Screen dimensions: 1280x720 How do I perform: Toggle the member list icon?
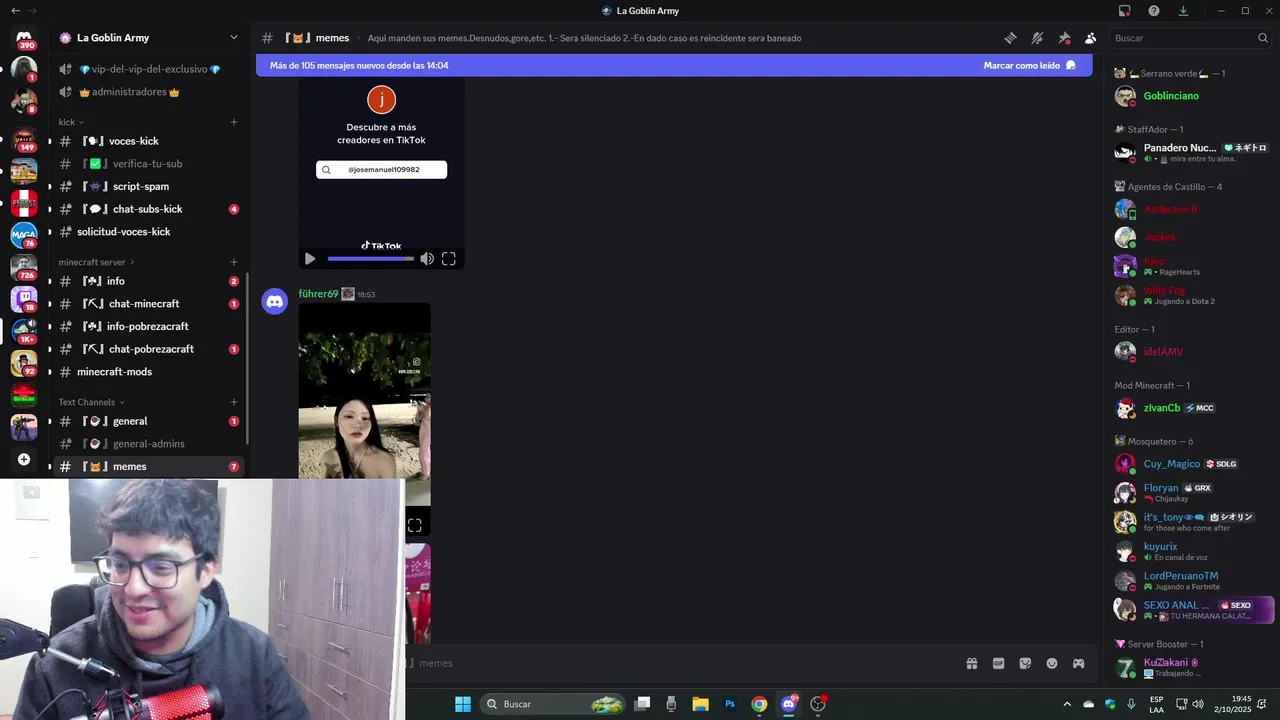1090,38
